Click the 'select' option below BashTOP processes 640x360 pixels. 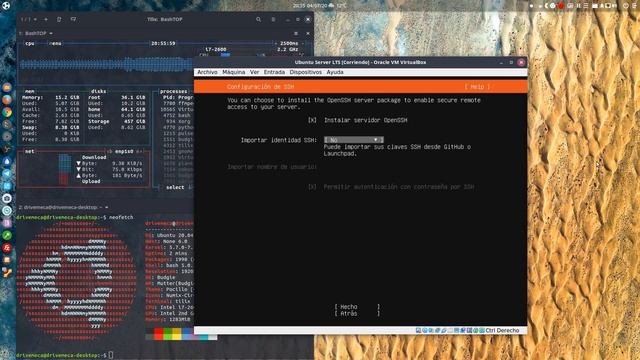[x=175, y=187]
